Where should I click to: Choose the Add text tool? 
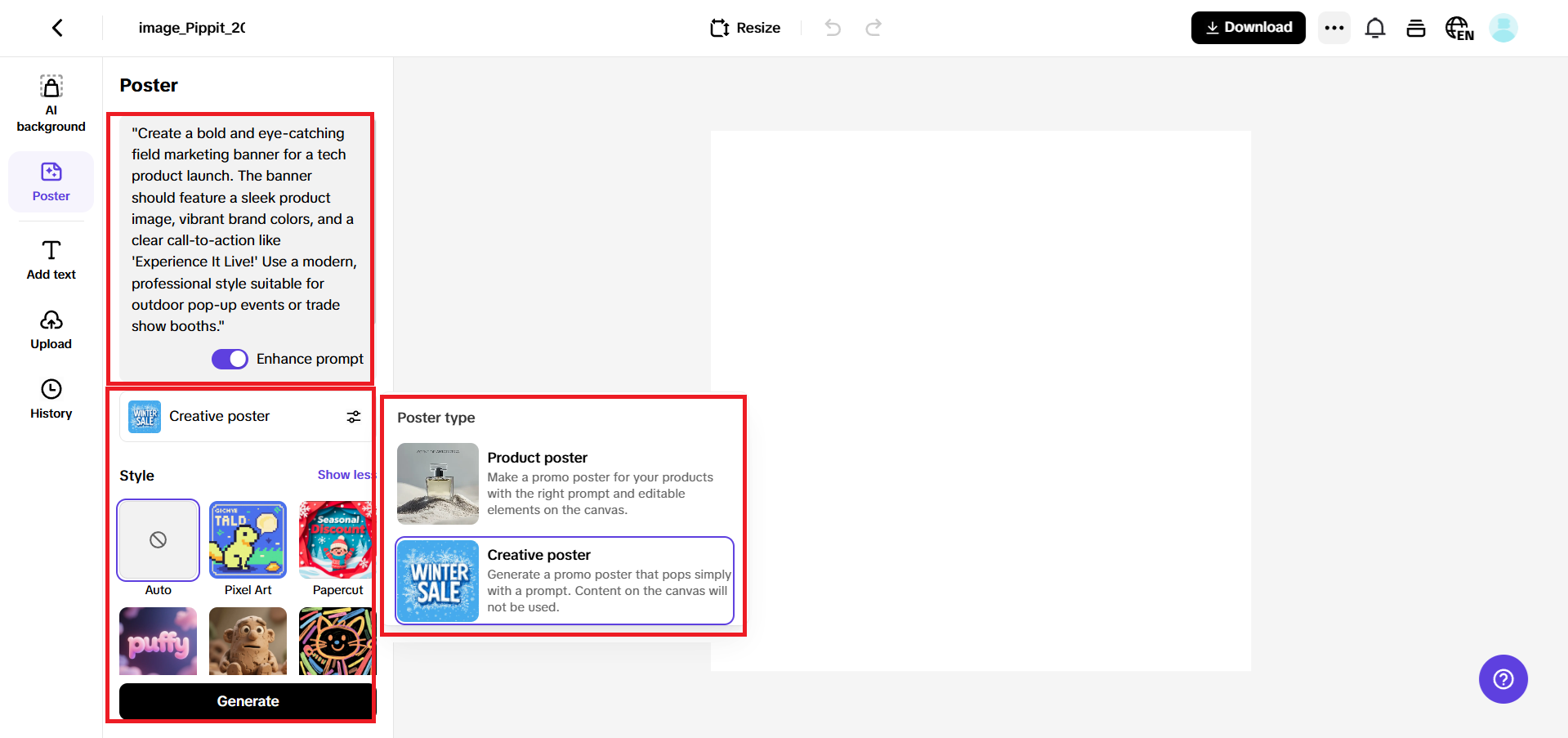coord(51,260)
